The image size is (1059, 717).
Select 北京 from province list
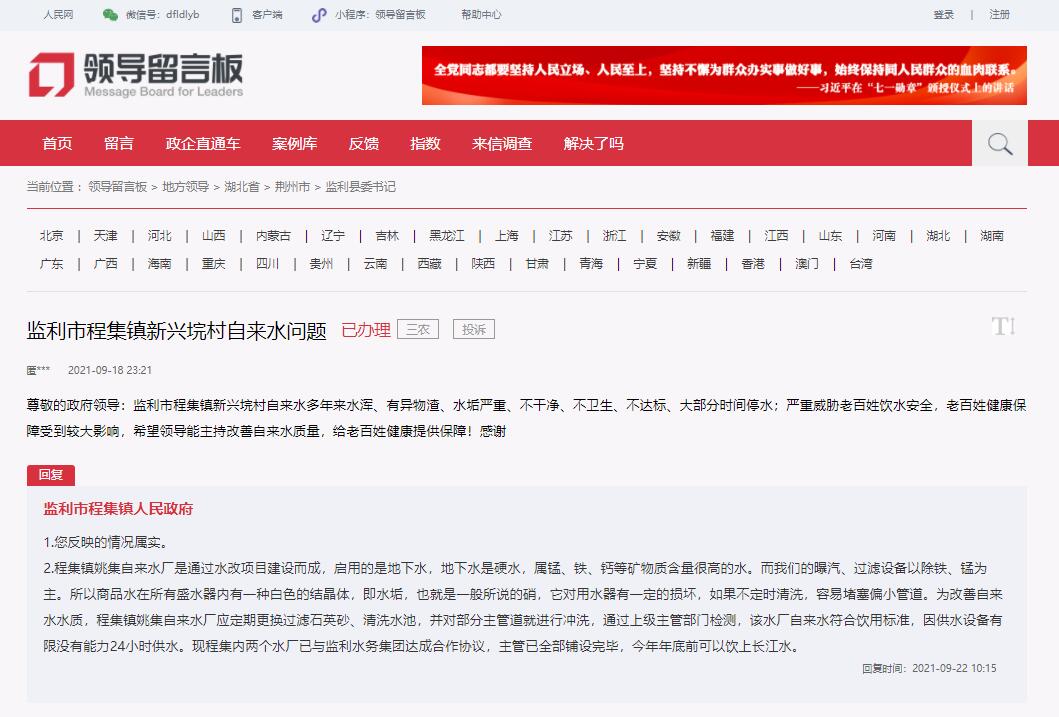pos(51,236)
